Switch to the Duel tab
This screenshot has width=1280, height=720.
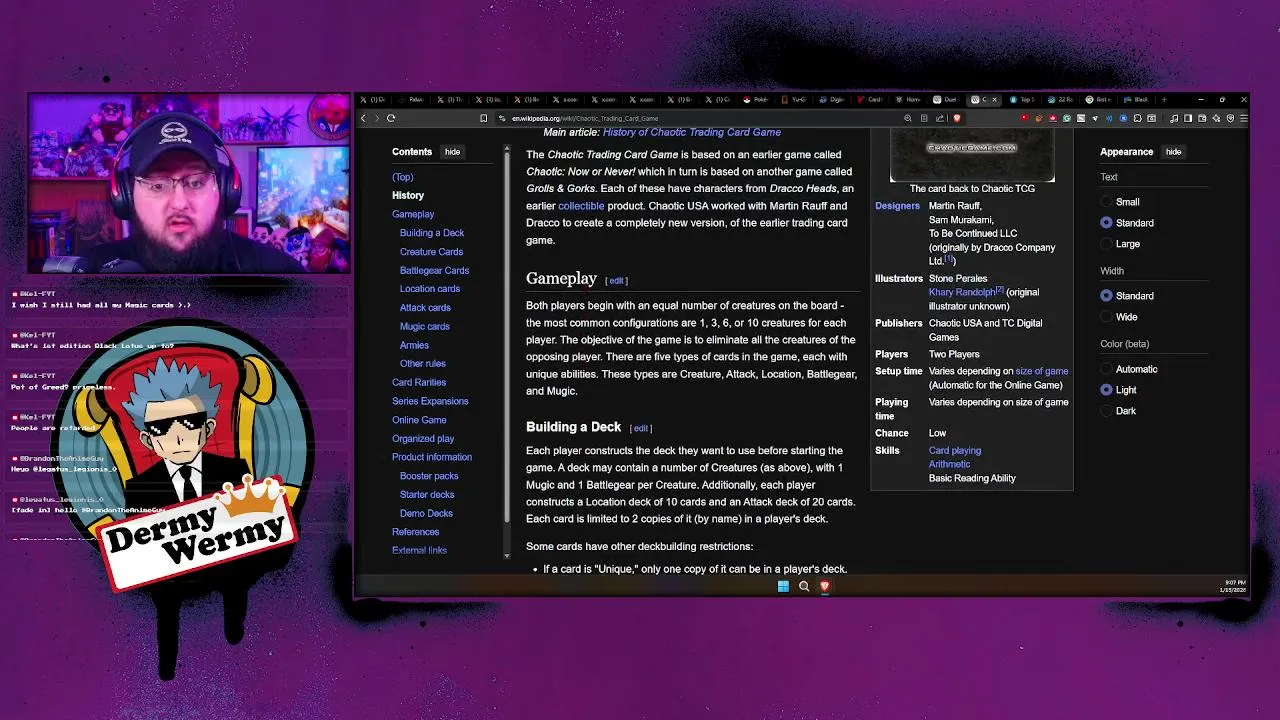(945, 100)
